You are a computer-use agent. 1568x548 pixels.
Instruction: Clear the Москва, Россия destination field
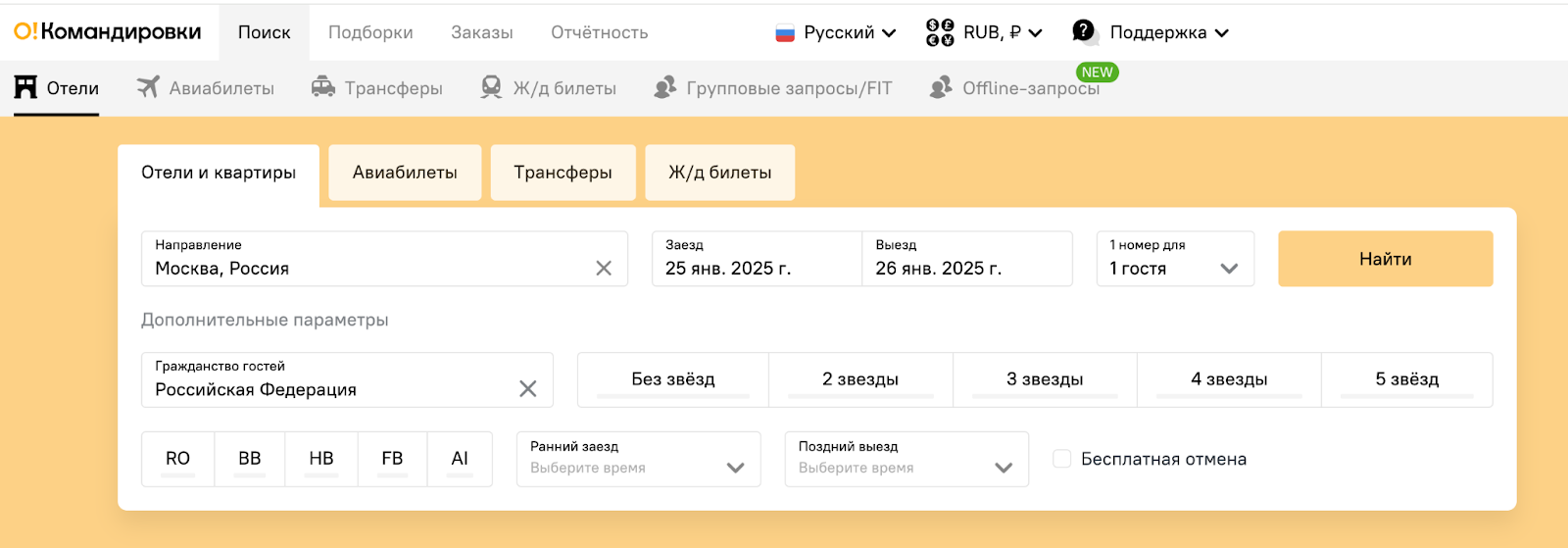tap(604, 269)
